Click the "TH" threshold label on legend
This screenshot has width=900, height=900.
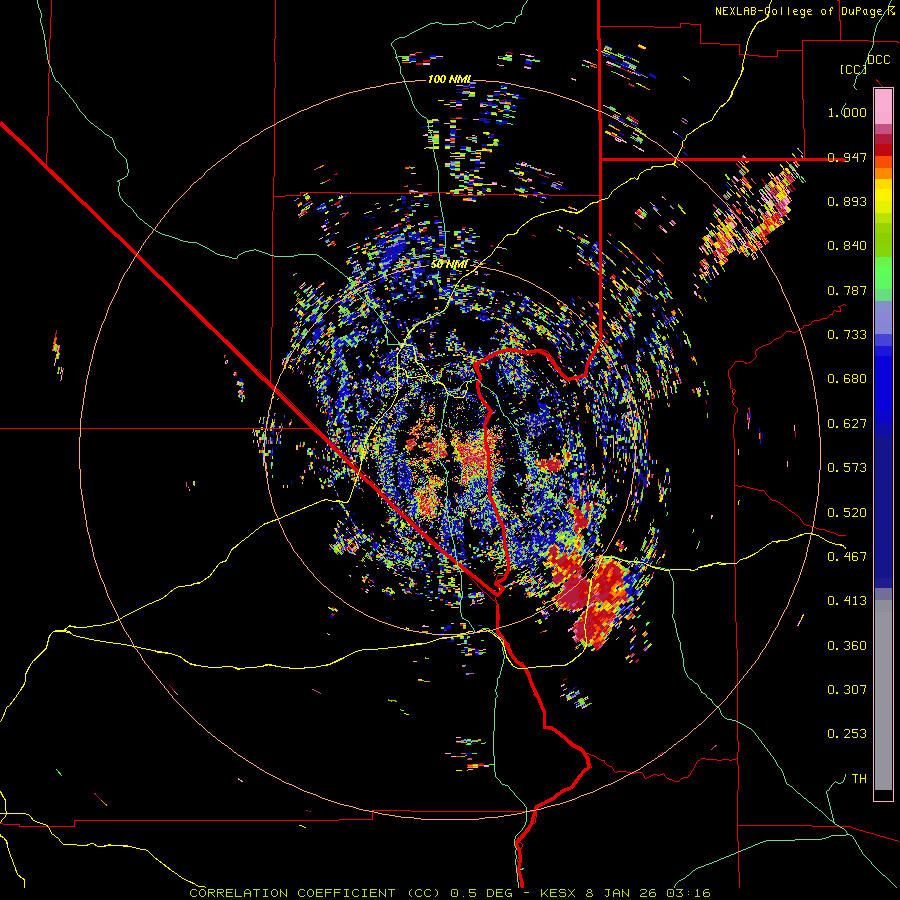(859, 779)
